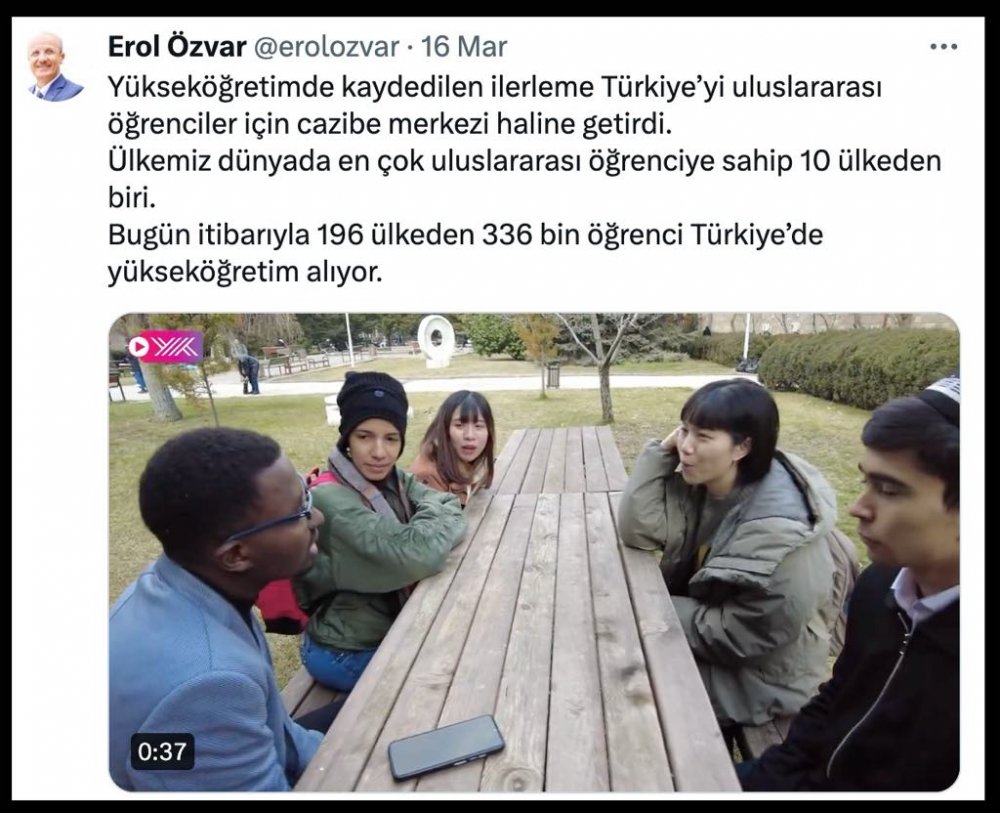Click the man in the patterned skullcap
Screen dimensions: 1000x813
pos(880,587)
